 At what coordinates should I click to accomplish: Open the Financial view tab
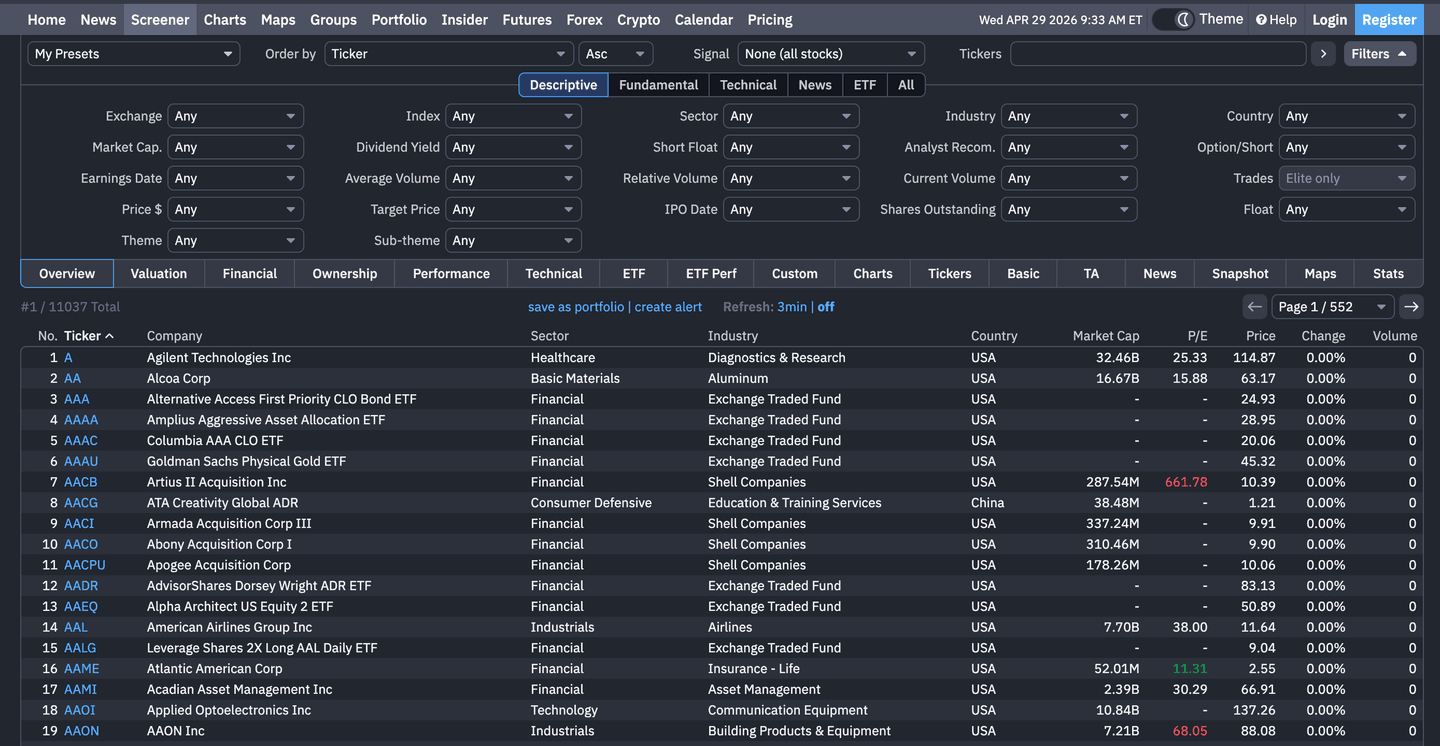(250, 273)
